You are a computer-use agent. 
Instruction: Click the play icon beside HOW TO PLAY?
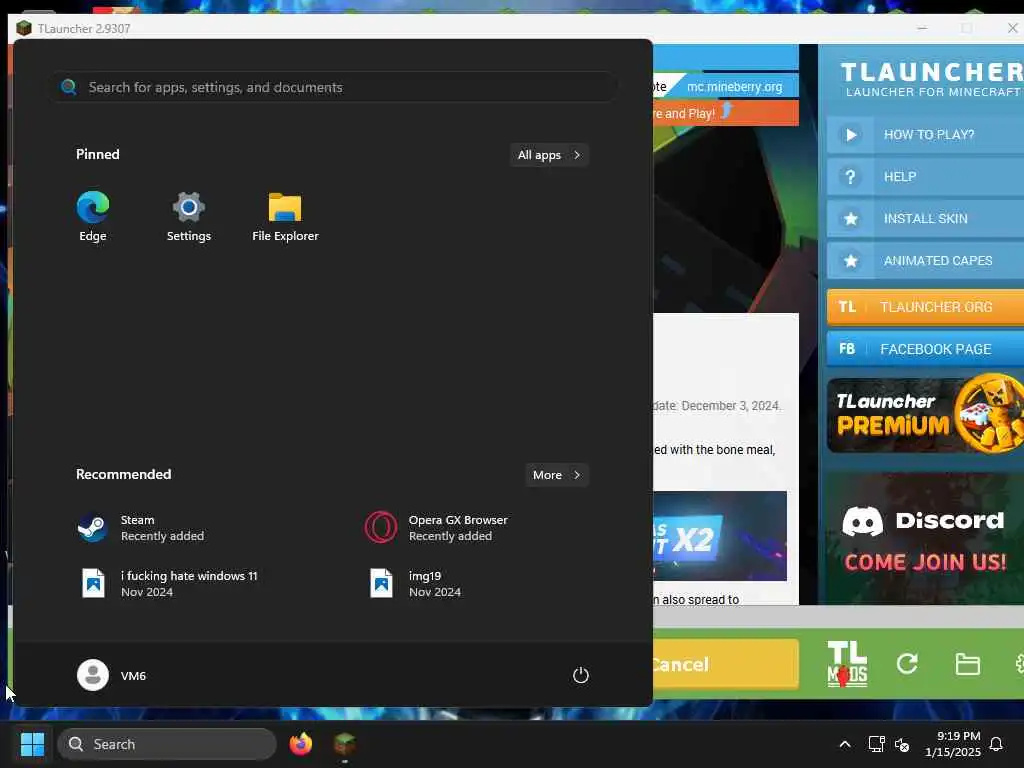click(x=850, y=135)
